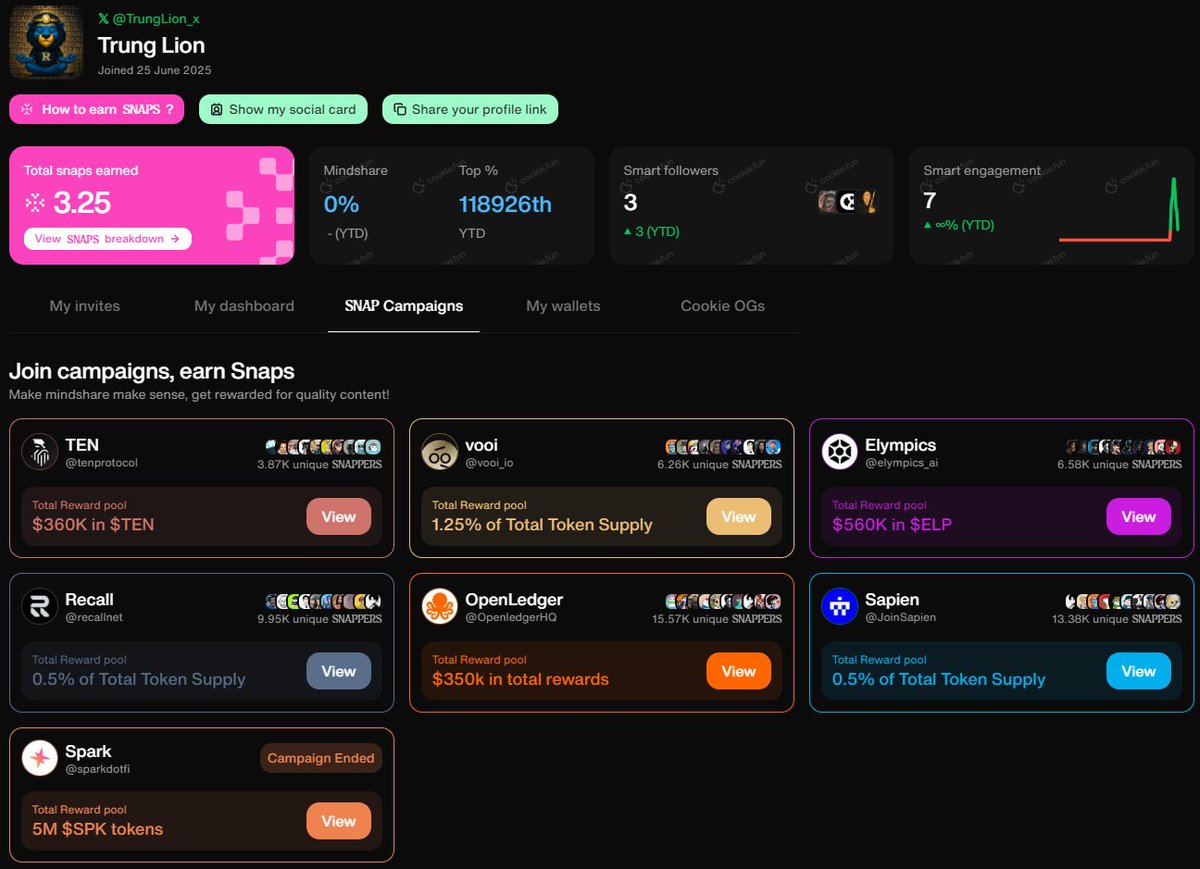The width and height of the screenshot is (1200, 869).
Task: View the Elympics campaign
Action: click(1138, 517)
